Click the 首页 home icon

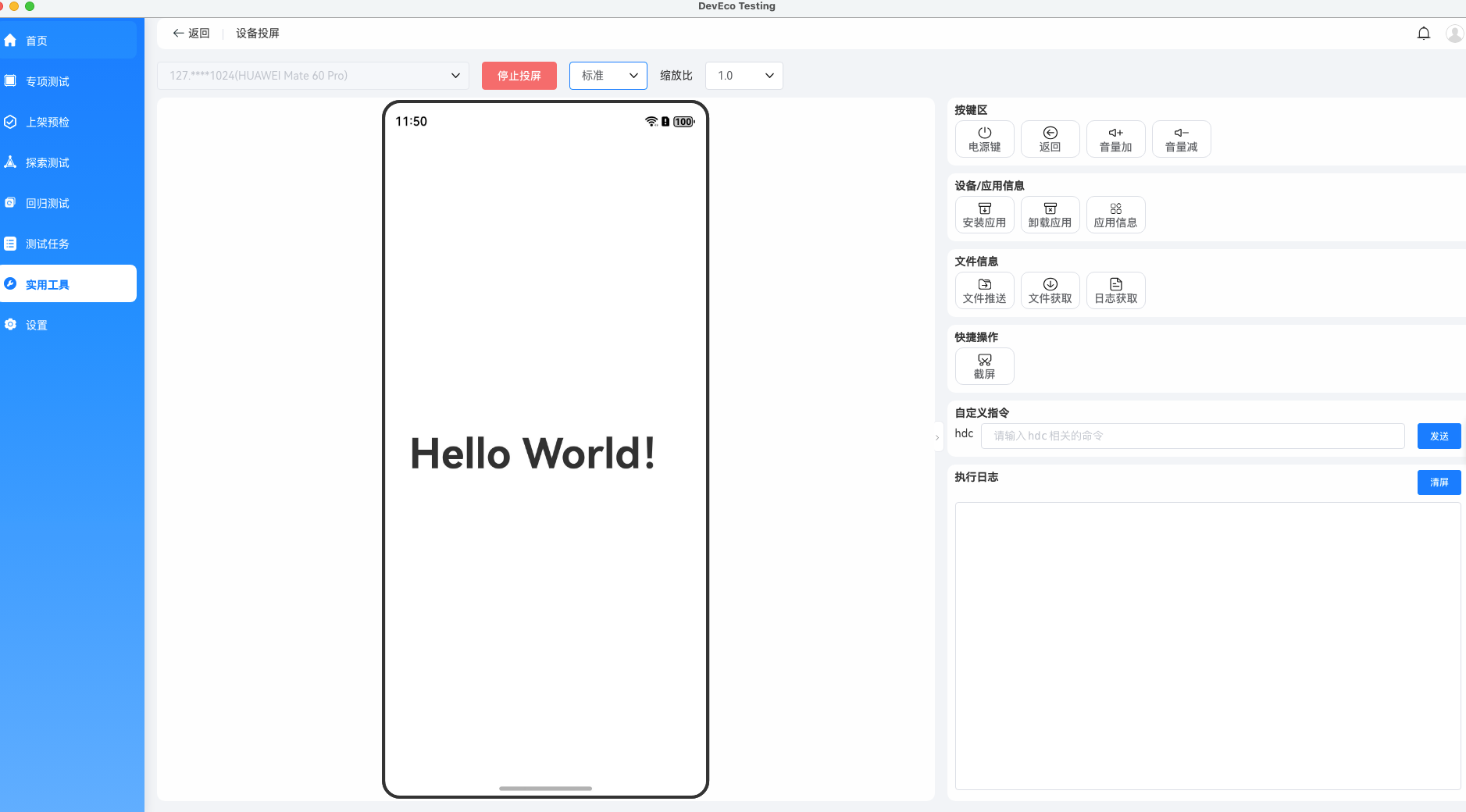(10, 41)
